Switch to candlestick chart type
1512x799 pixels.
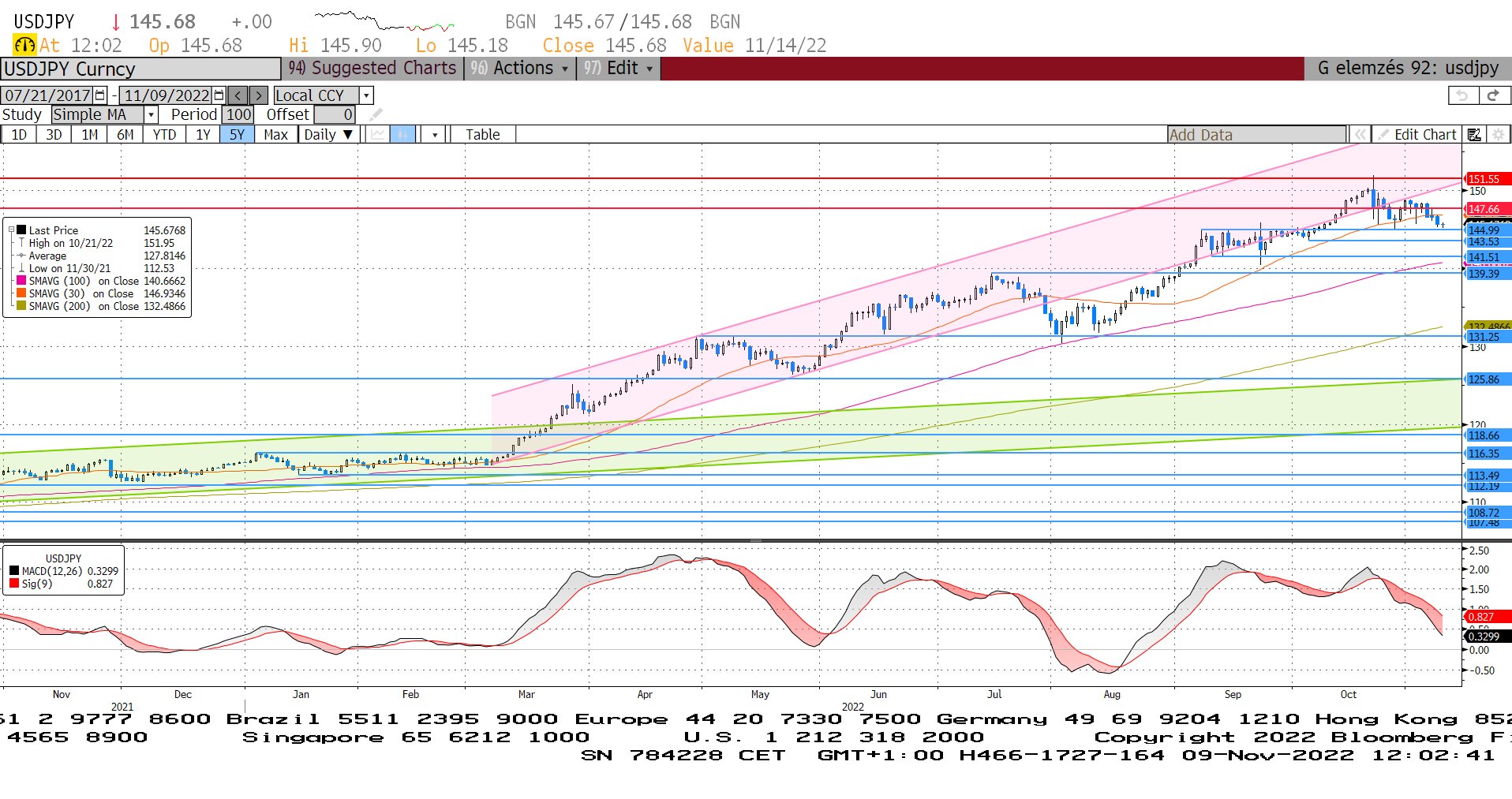click(402, 135)
